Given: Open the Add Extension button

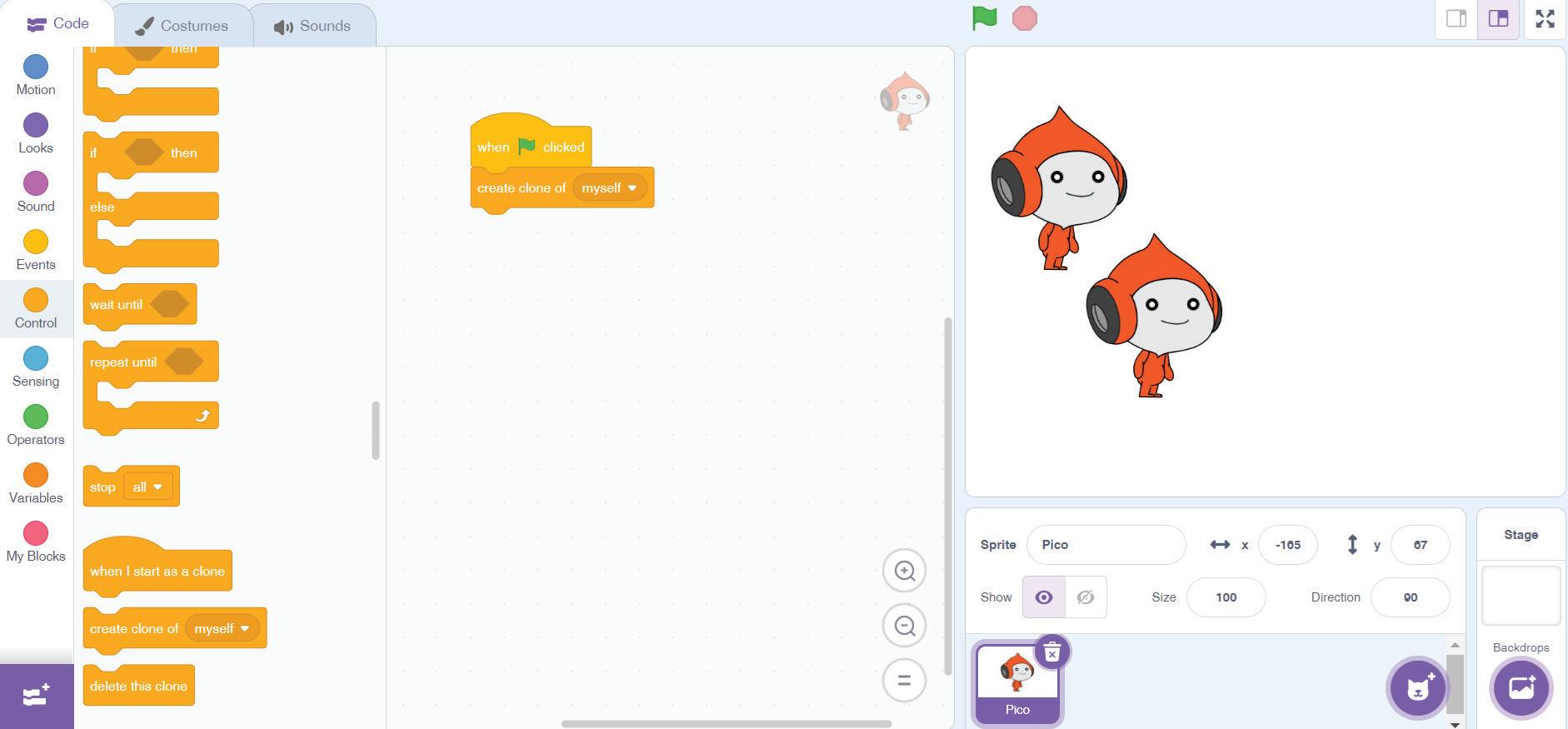Looking at the screenshot, I should click(x=37, y=696).
